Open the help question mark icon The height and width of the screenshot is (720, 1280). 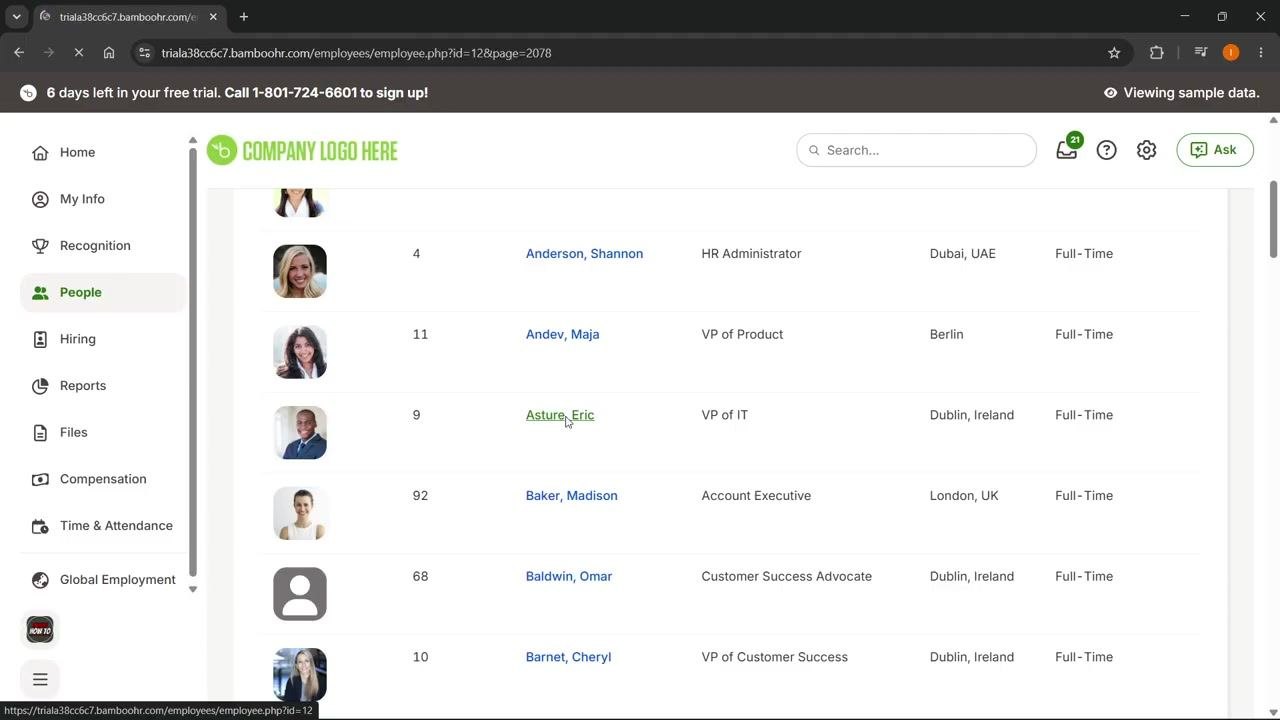[1106, 150]
